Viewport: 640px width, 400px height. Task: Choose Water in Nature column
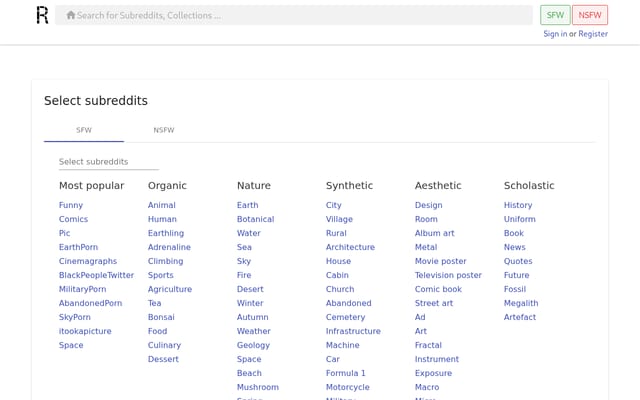249,233
